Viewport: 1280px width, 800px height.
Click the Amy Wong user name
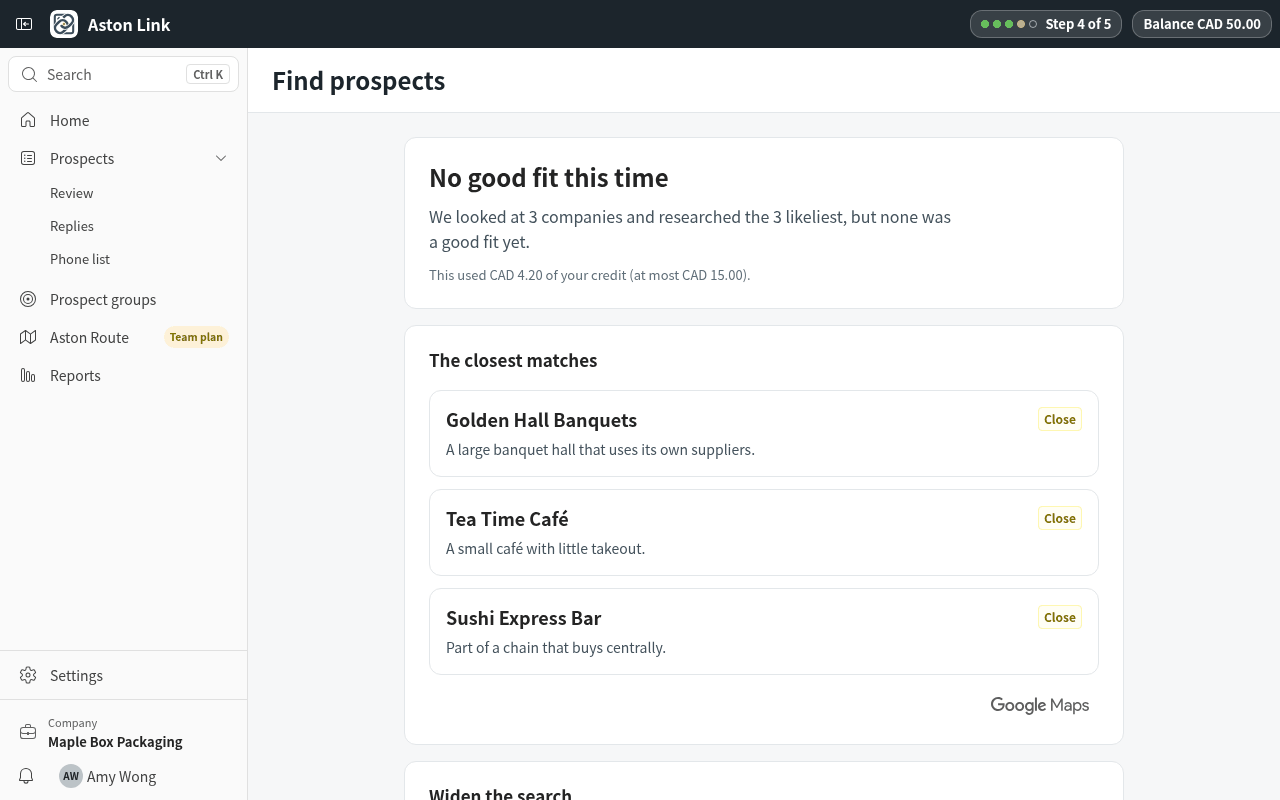point(121,776)
